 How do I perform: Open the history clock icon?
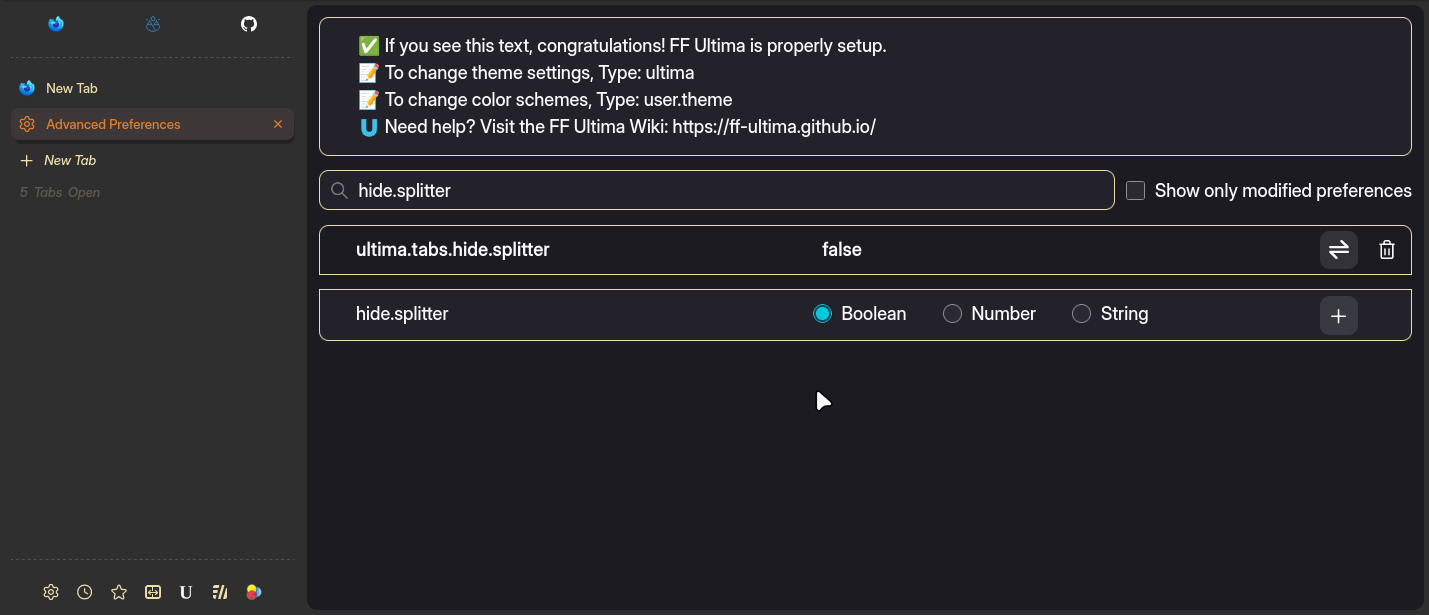(x=85, y=592)
